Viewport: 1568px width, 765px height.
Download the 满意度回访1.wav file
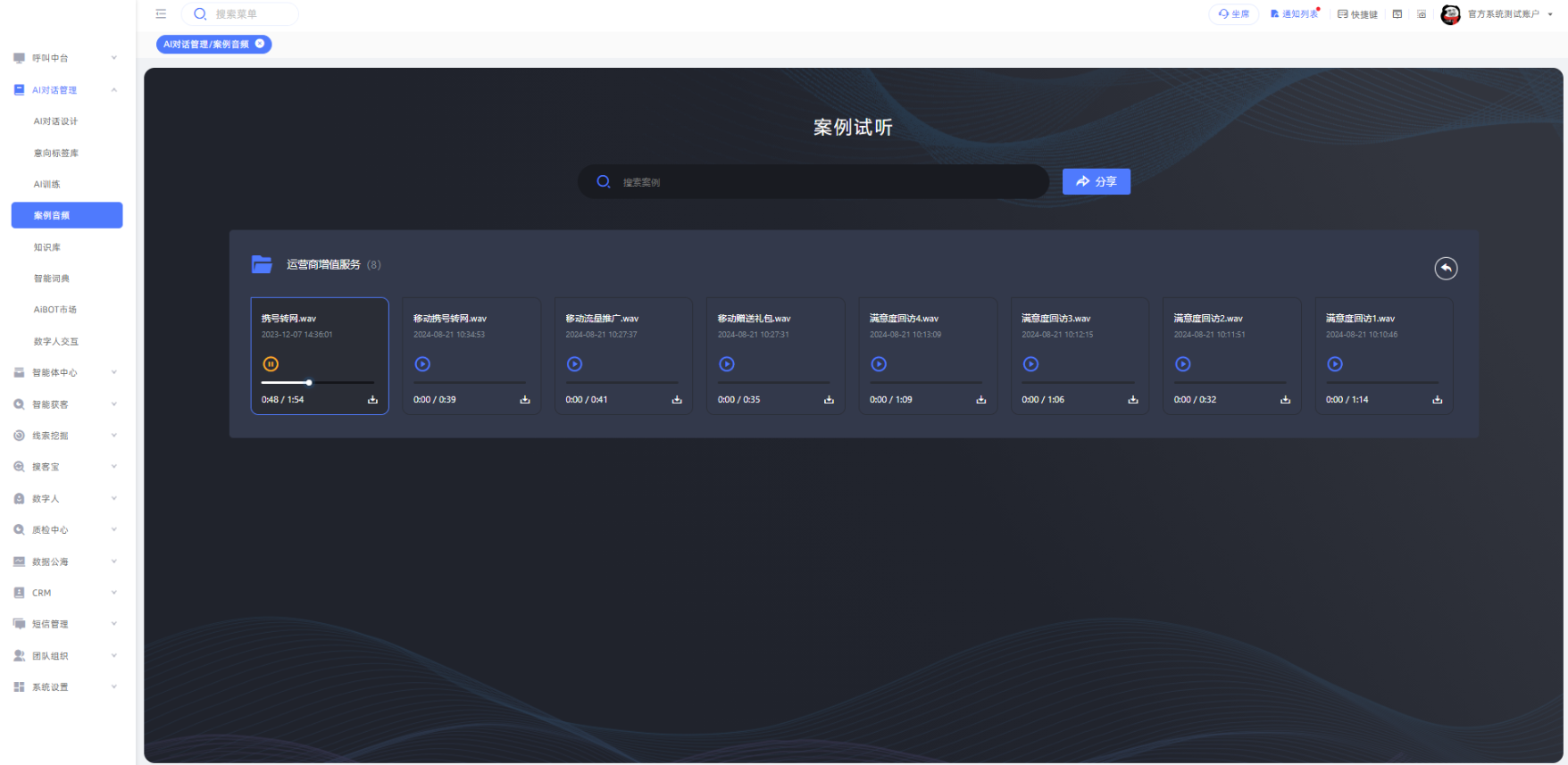1438,400
